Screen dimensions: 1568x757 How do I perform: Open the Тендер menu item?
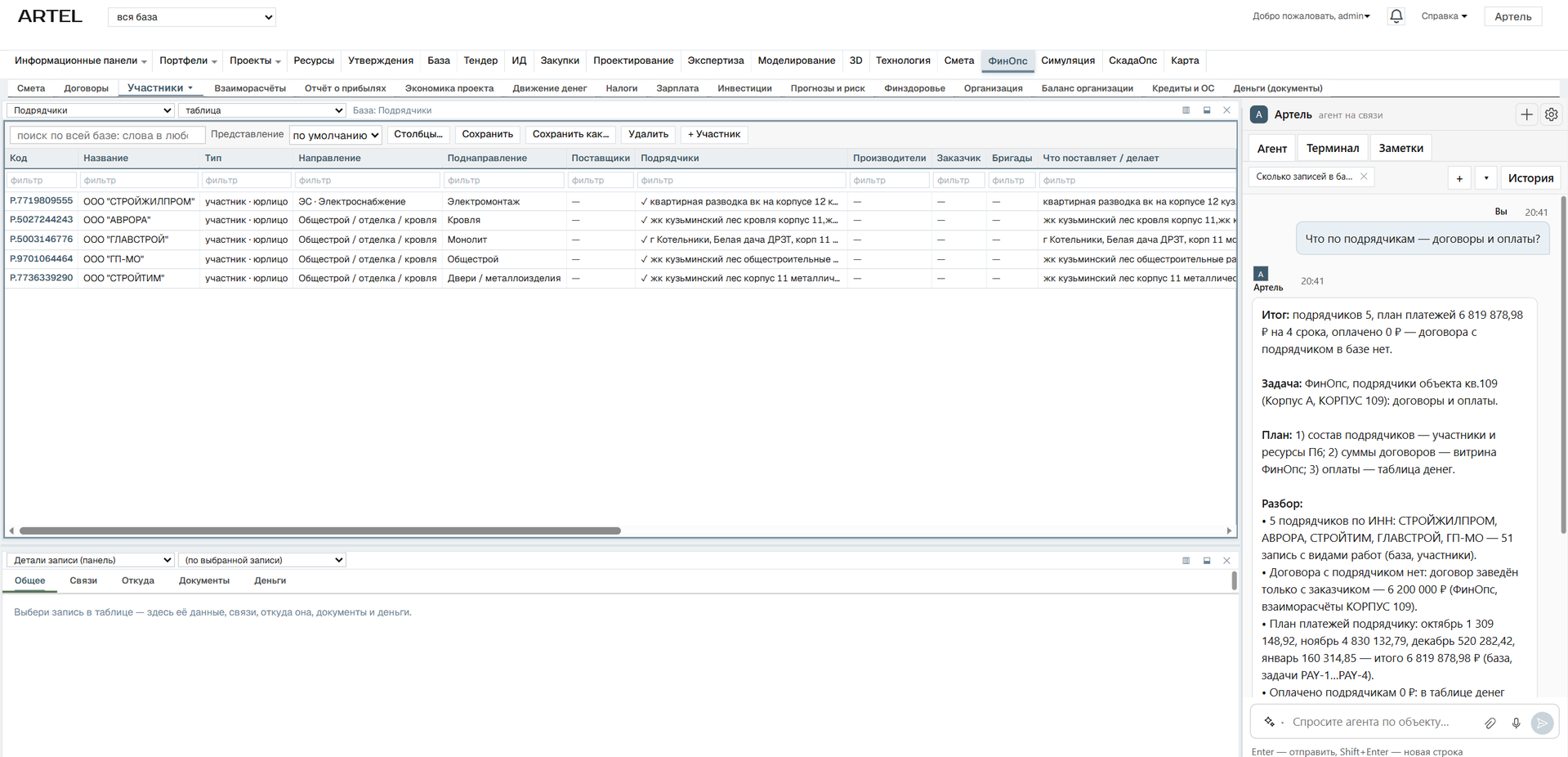pyautogui.click(x=480, y=60)
